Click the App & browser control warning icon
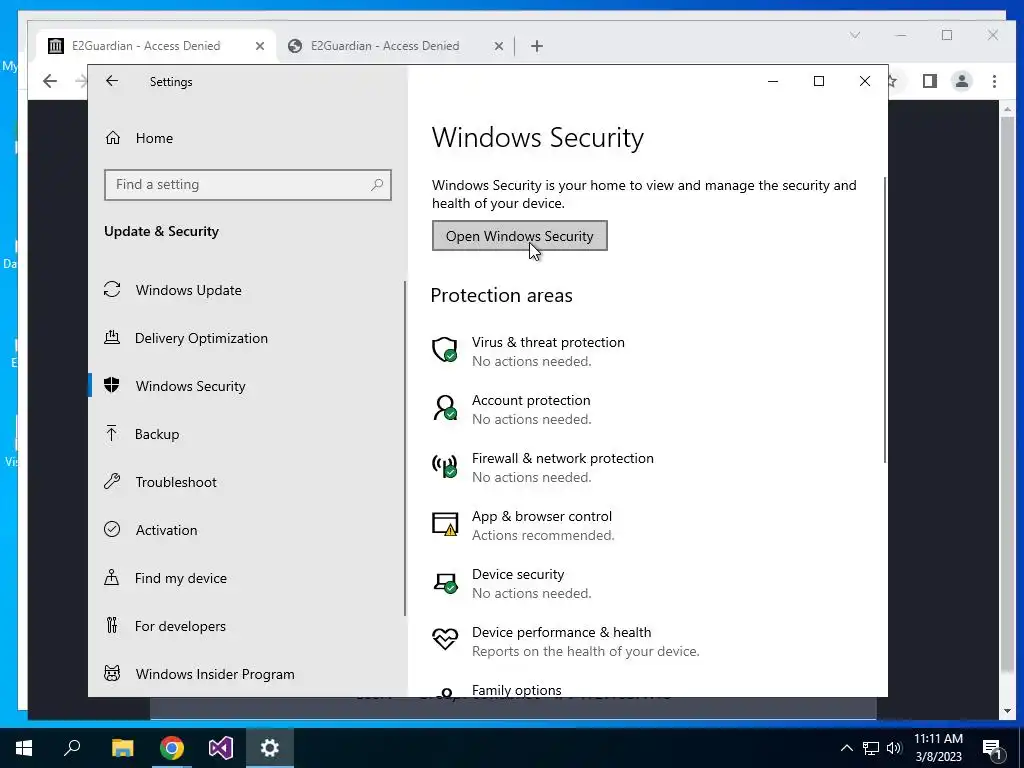The width and height of the screenshot is (1024, 768). [445, 524]
